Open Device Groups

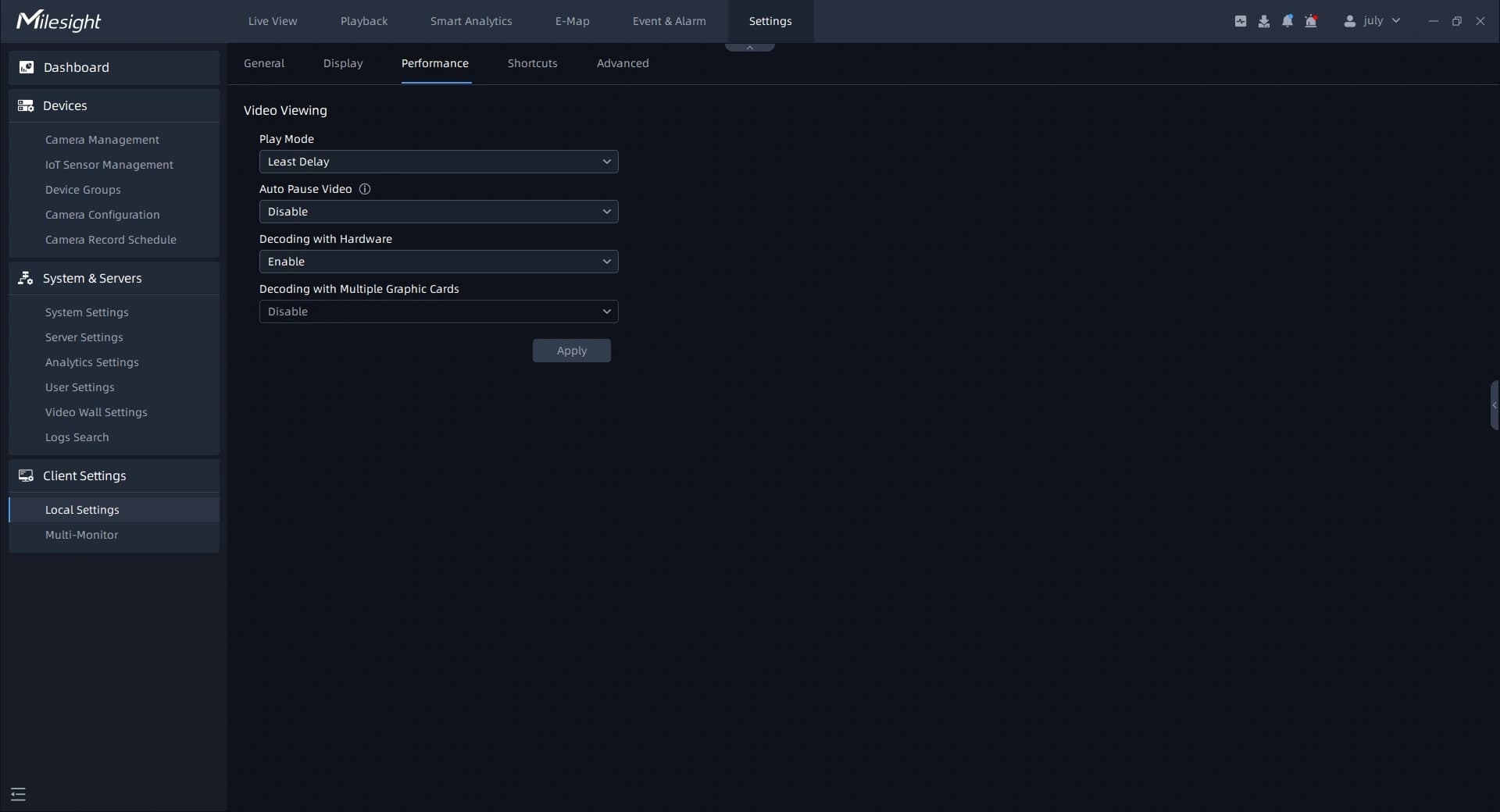click(x=83, y=190)
